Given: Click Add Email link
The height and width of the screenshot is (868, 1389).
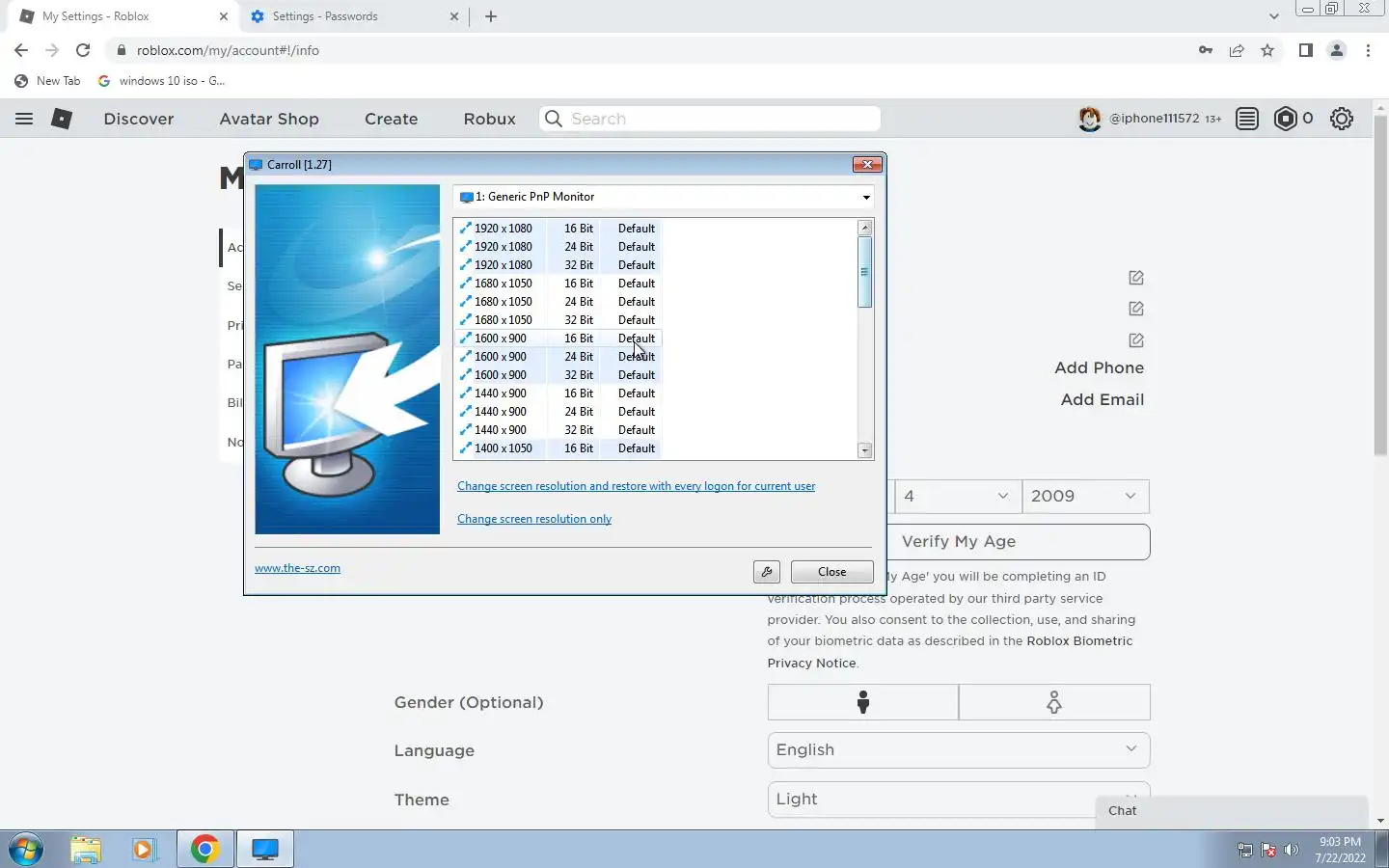Looking at the screenshot, I should (1103, 399).
